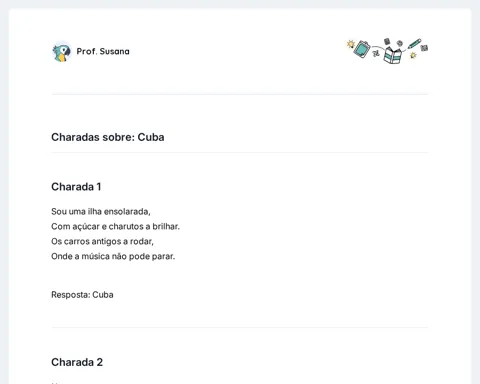Click the gray round shape above the book

point(400,43)
